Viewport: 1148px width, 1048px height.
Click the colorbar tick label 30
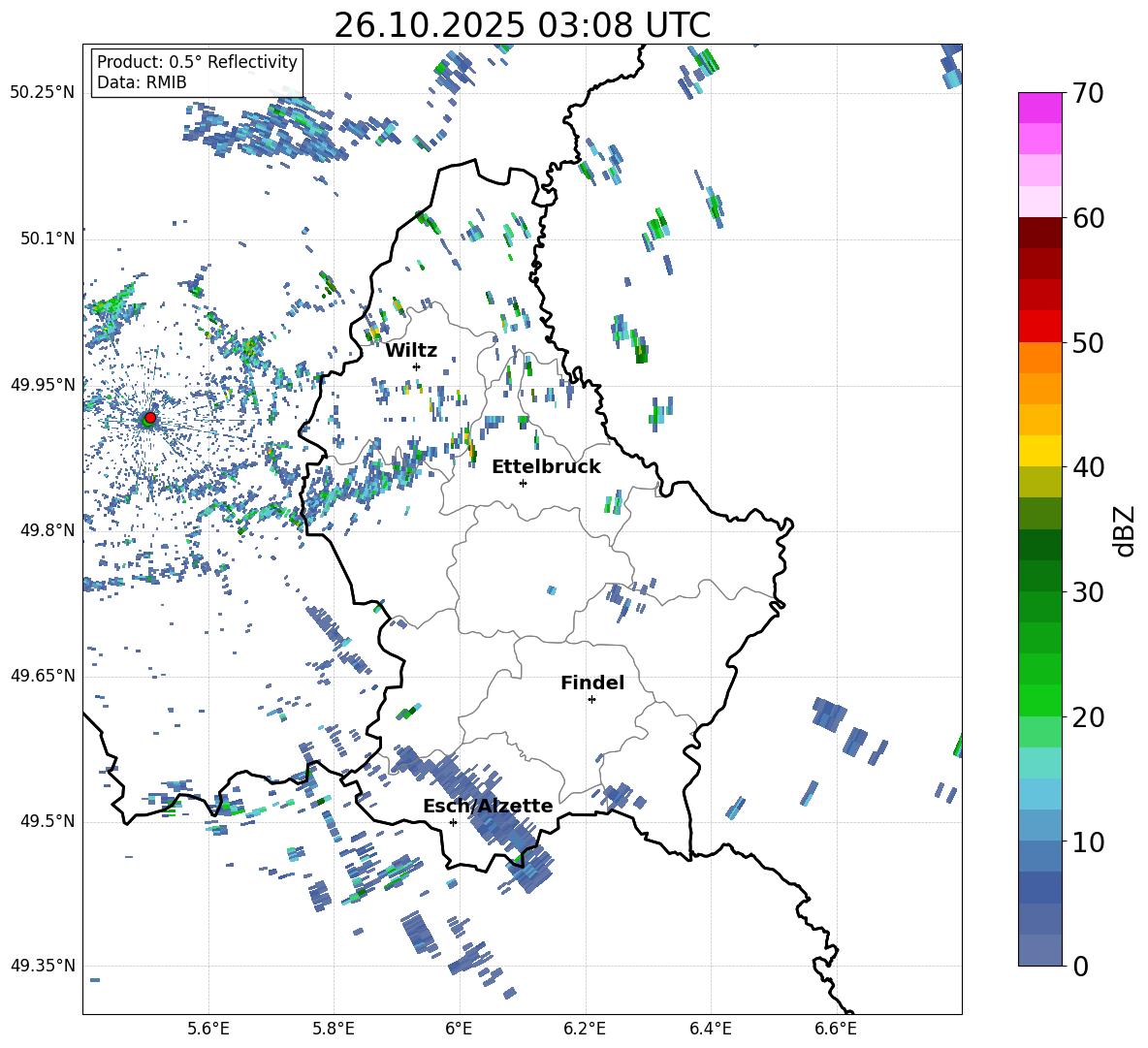[1088, 592]
